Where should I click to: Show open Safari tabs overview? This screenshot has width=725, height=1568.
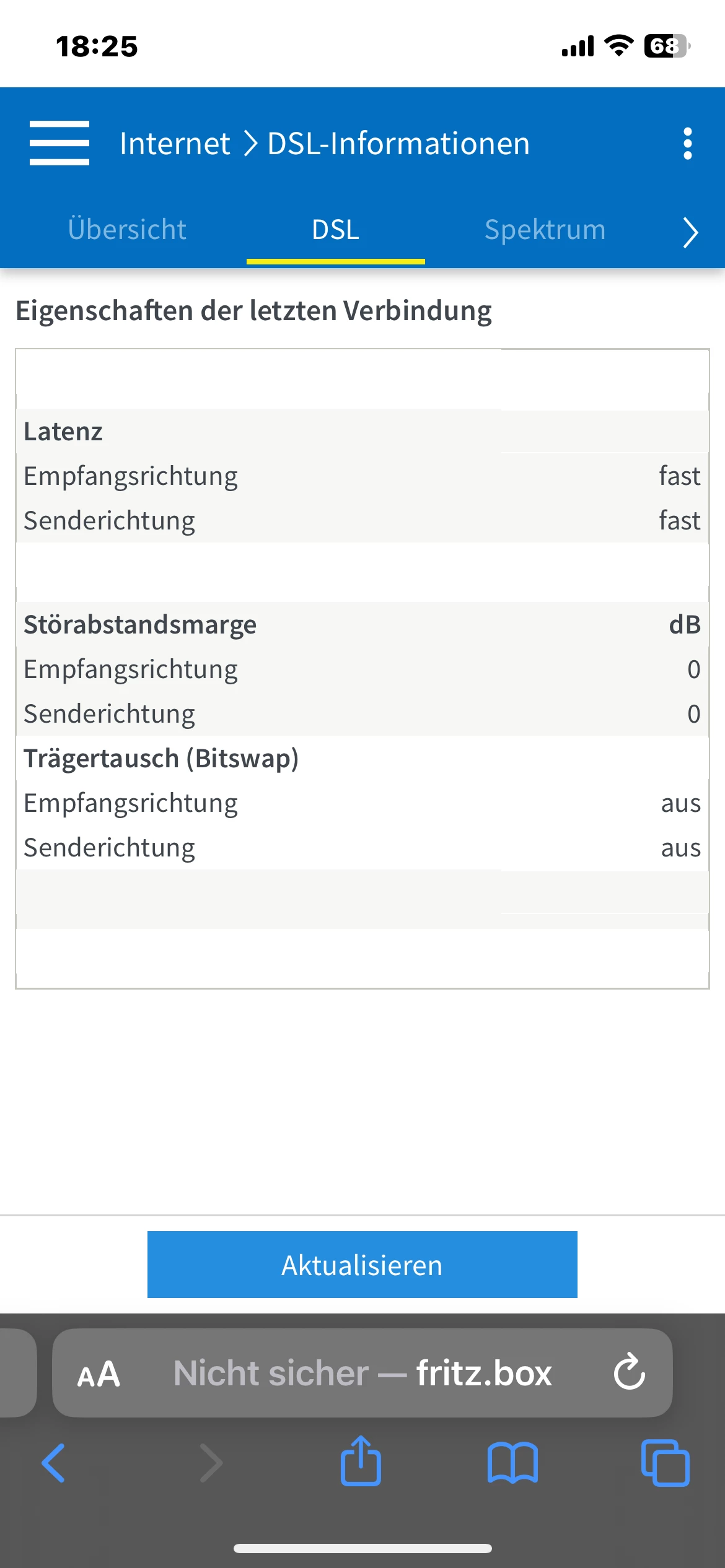point(665,1463)
